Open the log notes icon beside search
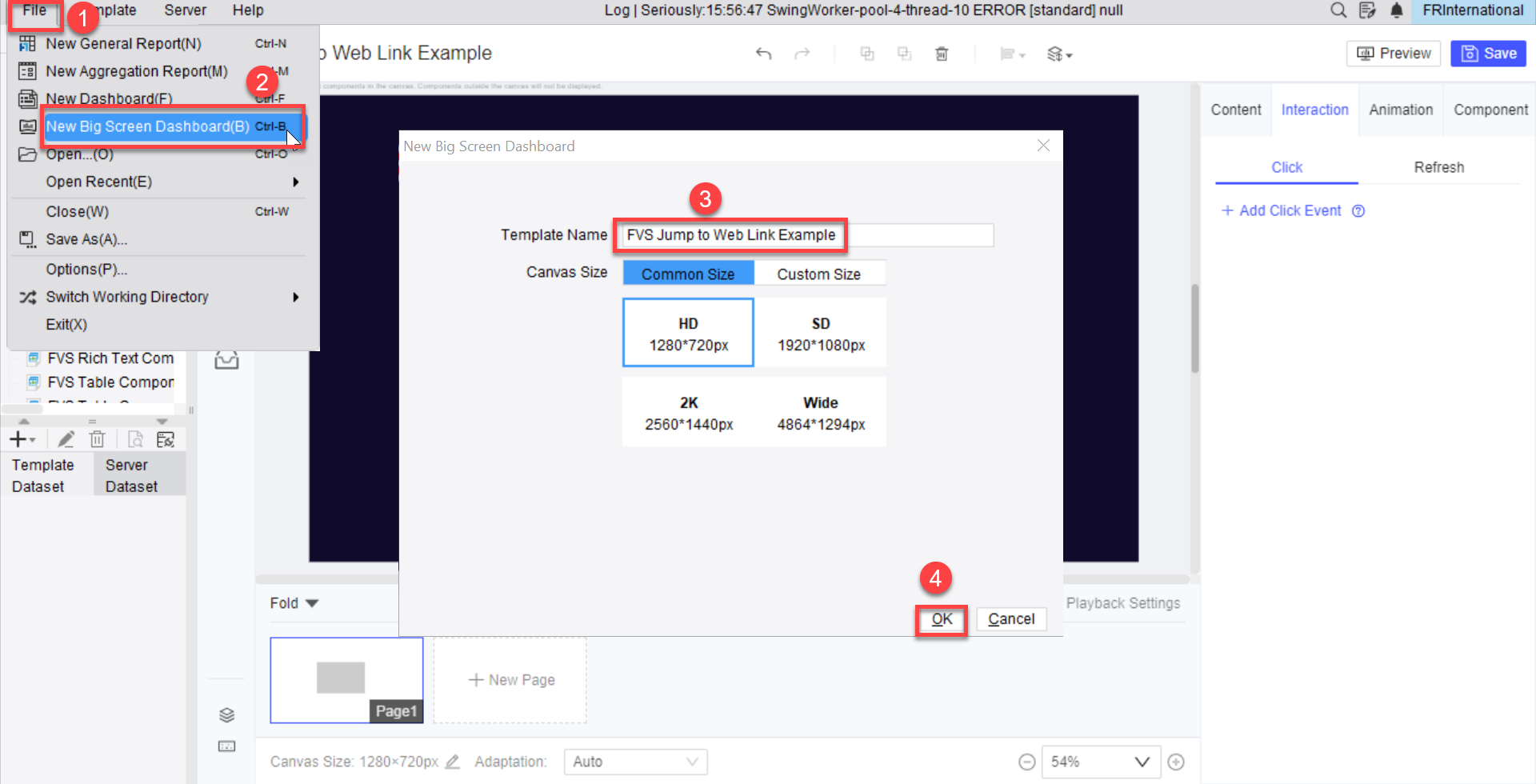This screenshot has height=784, width=1536. 1367,10
